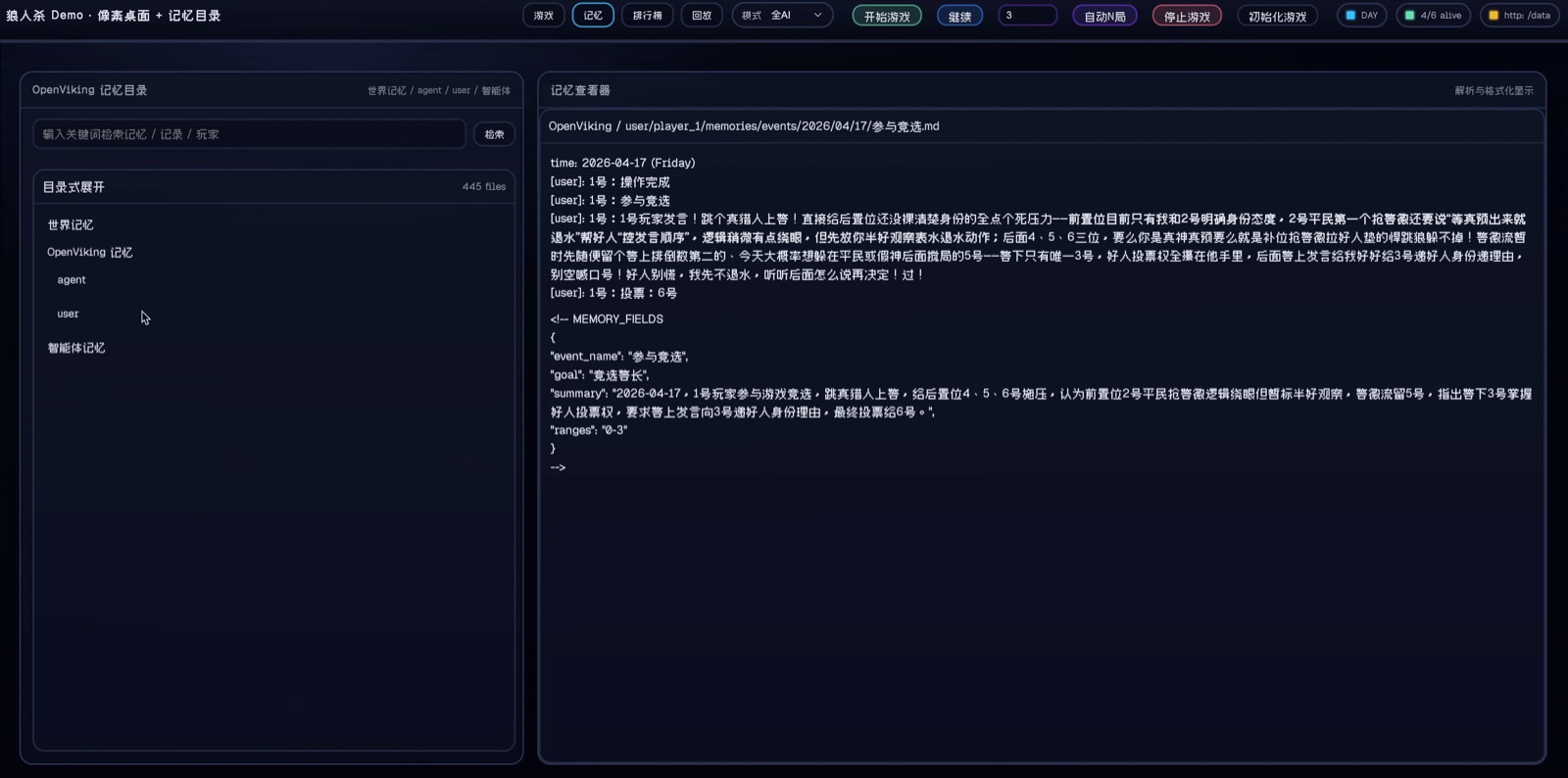Click the http: /data status badge
Screen dimensions: 1568x778
[1519, 16]
